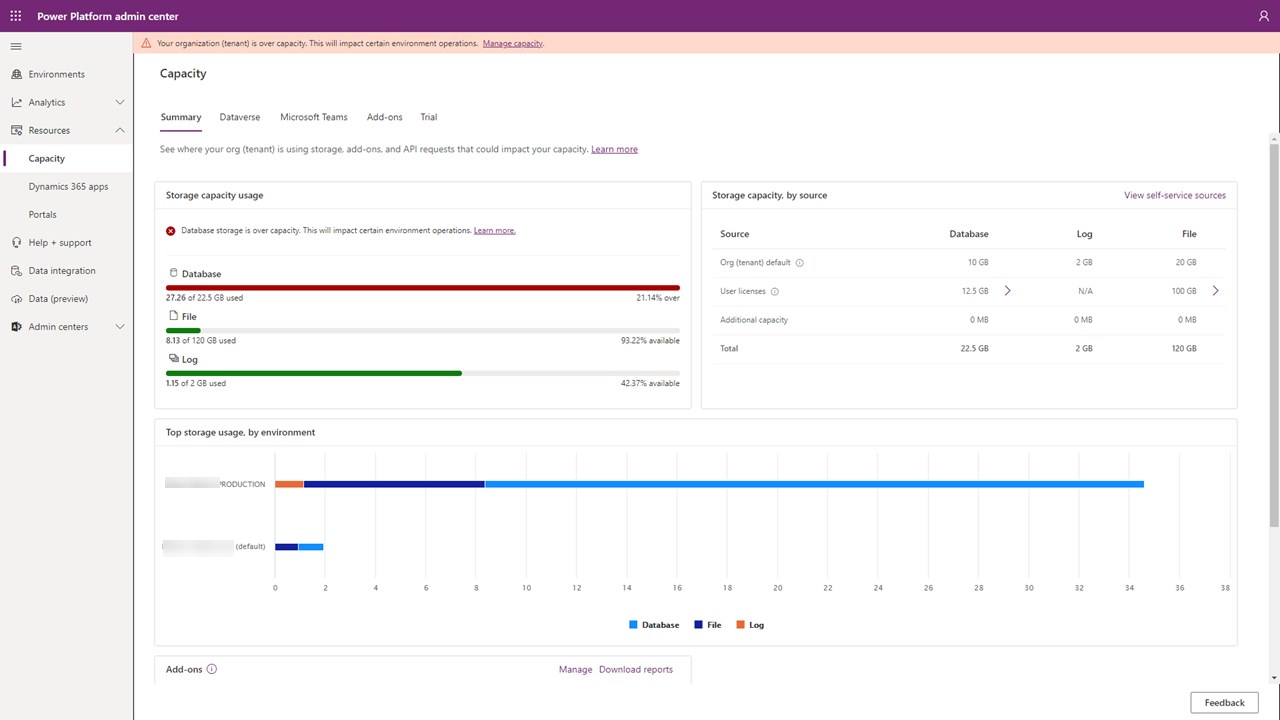Click Learn more link under tabs
Image resolution: width=1280 pixels, height=720 pixels.
pyautogui.click(x=614, y=149)
